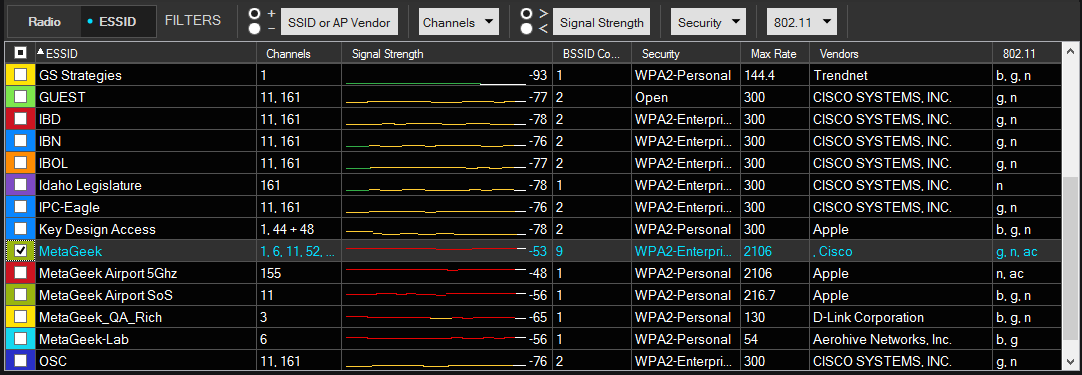
Task: Select the GS Strategies ESSID name
Action: point(81,75)
